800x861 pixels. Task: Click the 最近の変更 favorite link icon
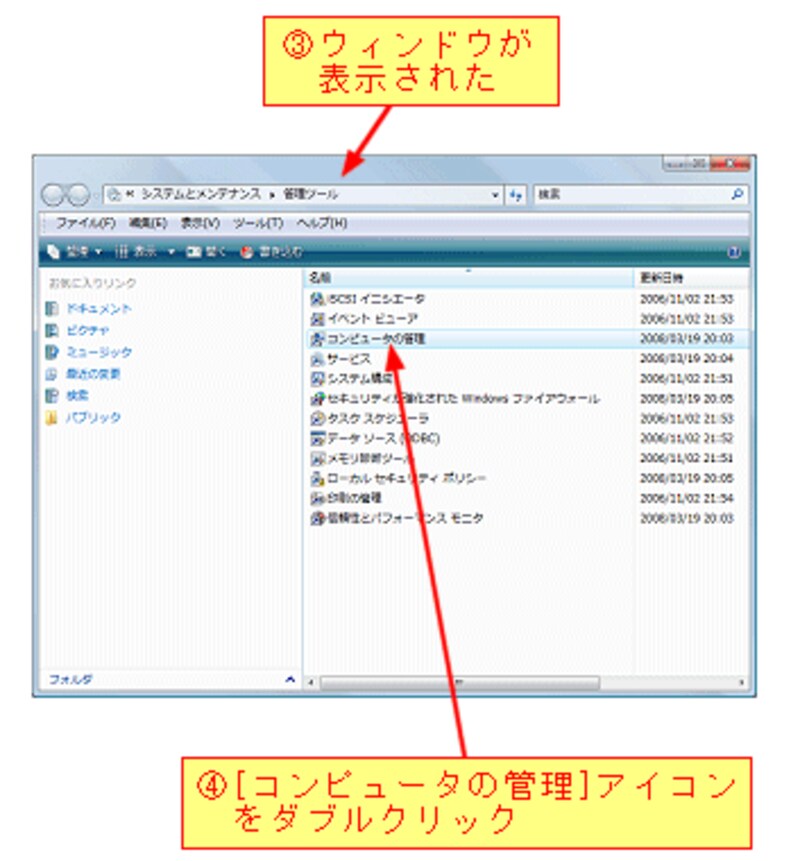click(52, 374)
